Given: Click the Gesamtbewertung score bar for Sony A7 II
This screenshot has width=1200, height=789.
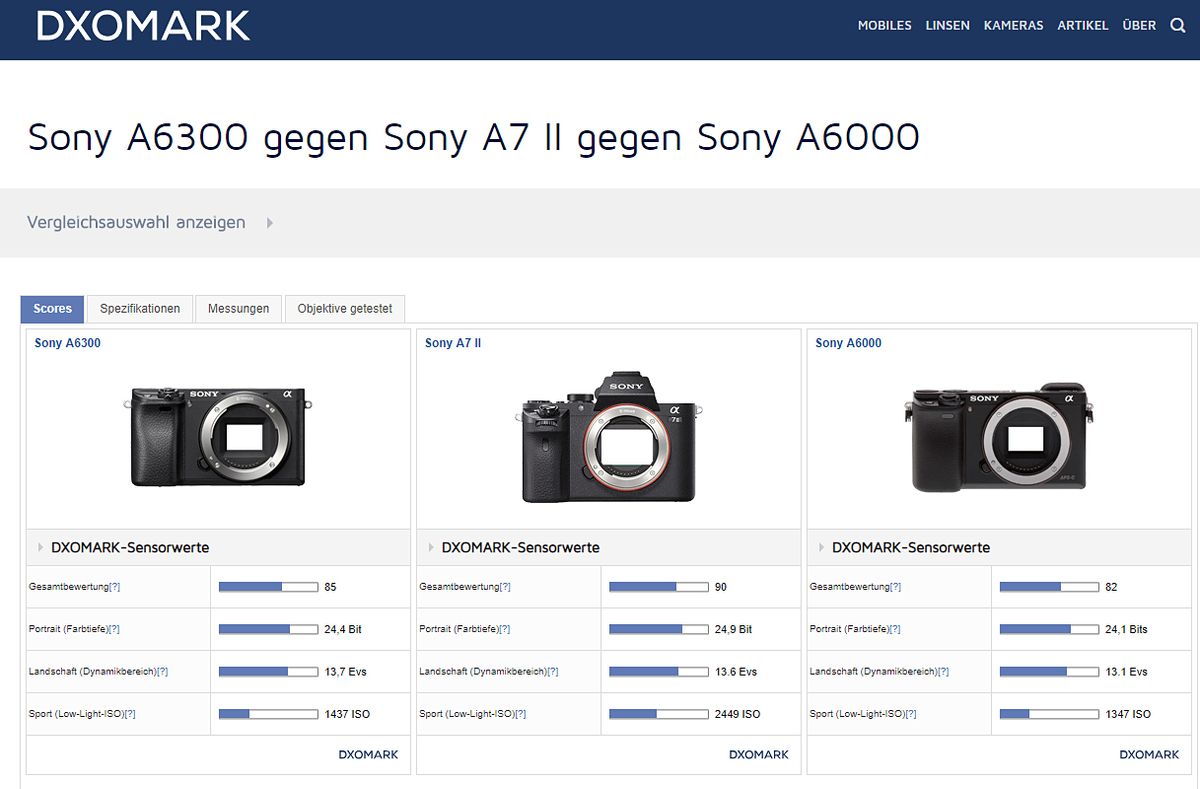Looking at the screenshot, I should (657, 587).
